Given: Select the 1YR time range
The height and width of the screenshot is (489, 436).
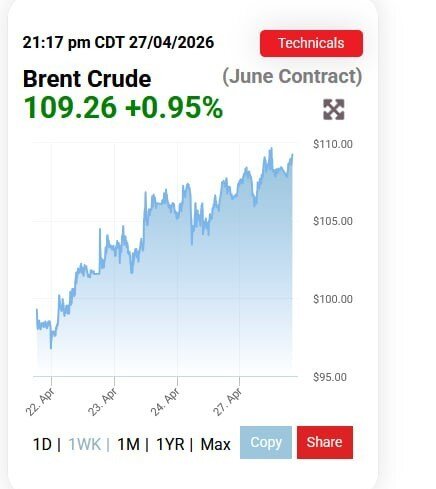Looking at the screenshot, I should coord(170,444).
